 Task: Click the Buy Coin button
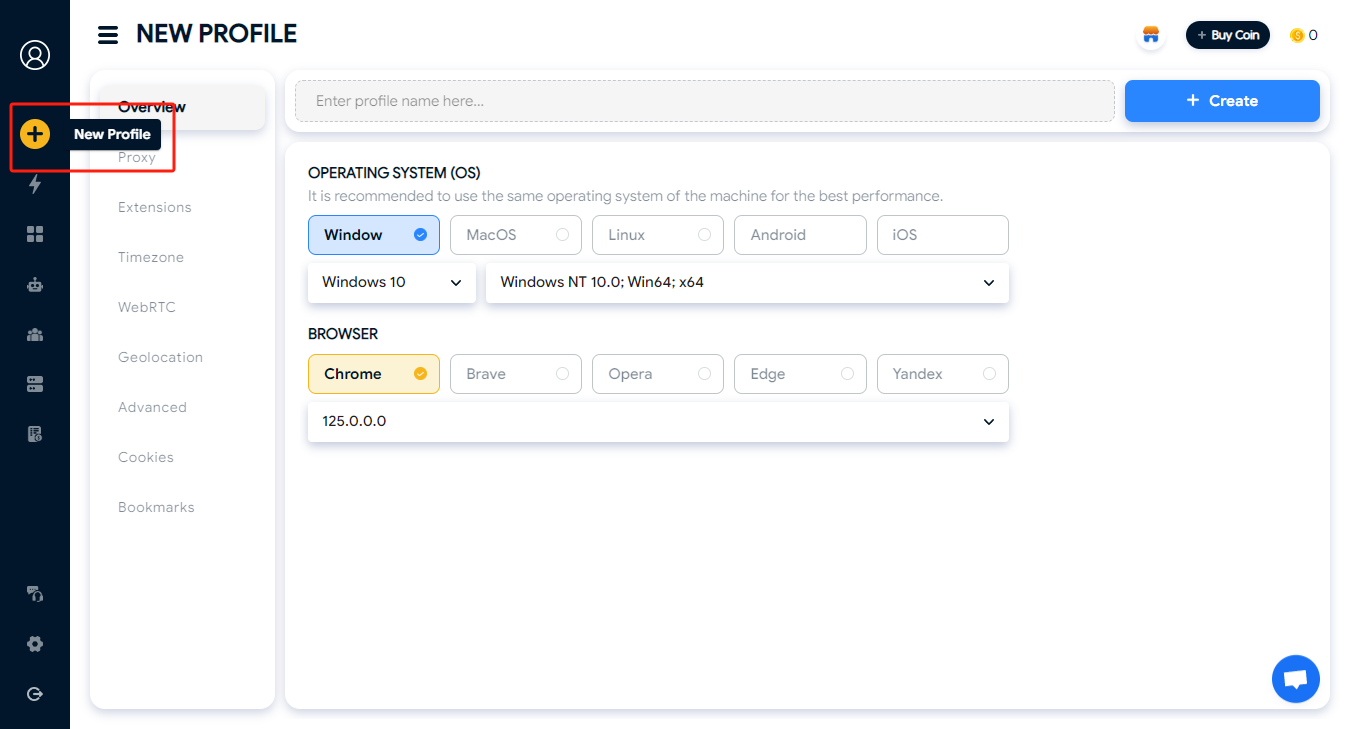click(x=1228, y=35)
